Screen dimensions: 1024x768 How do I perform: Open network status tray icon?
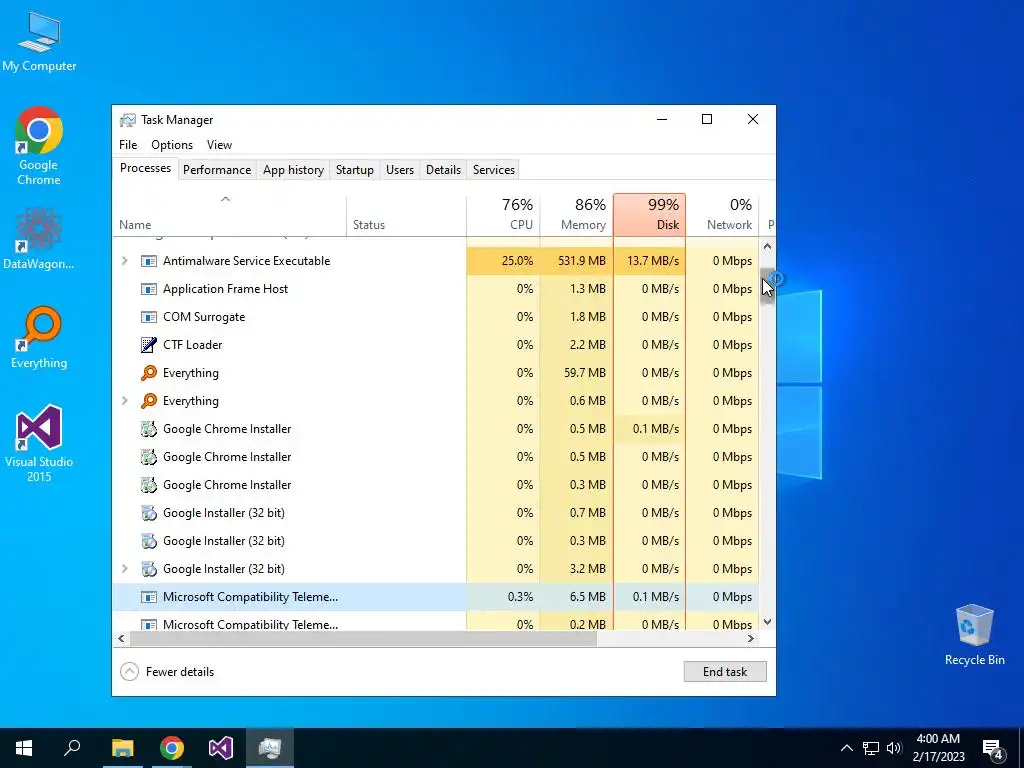tap(871, 748)
